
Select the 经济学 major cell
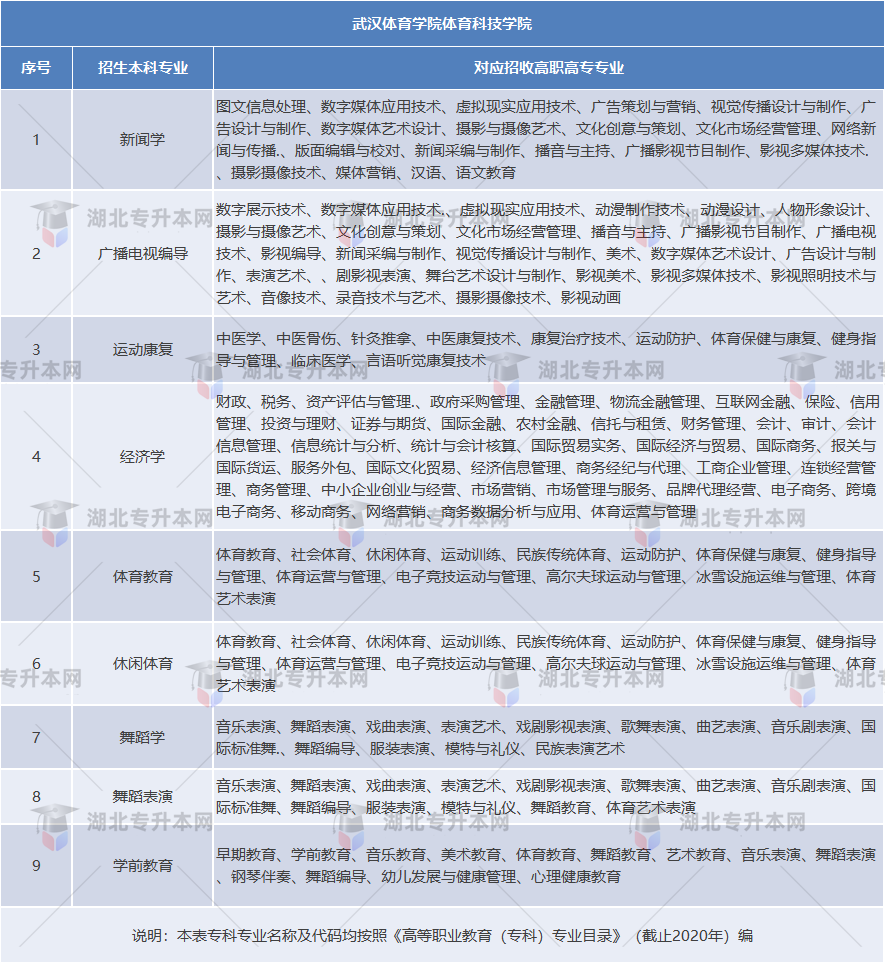pos(143,457)
